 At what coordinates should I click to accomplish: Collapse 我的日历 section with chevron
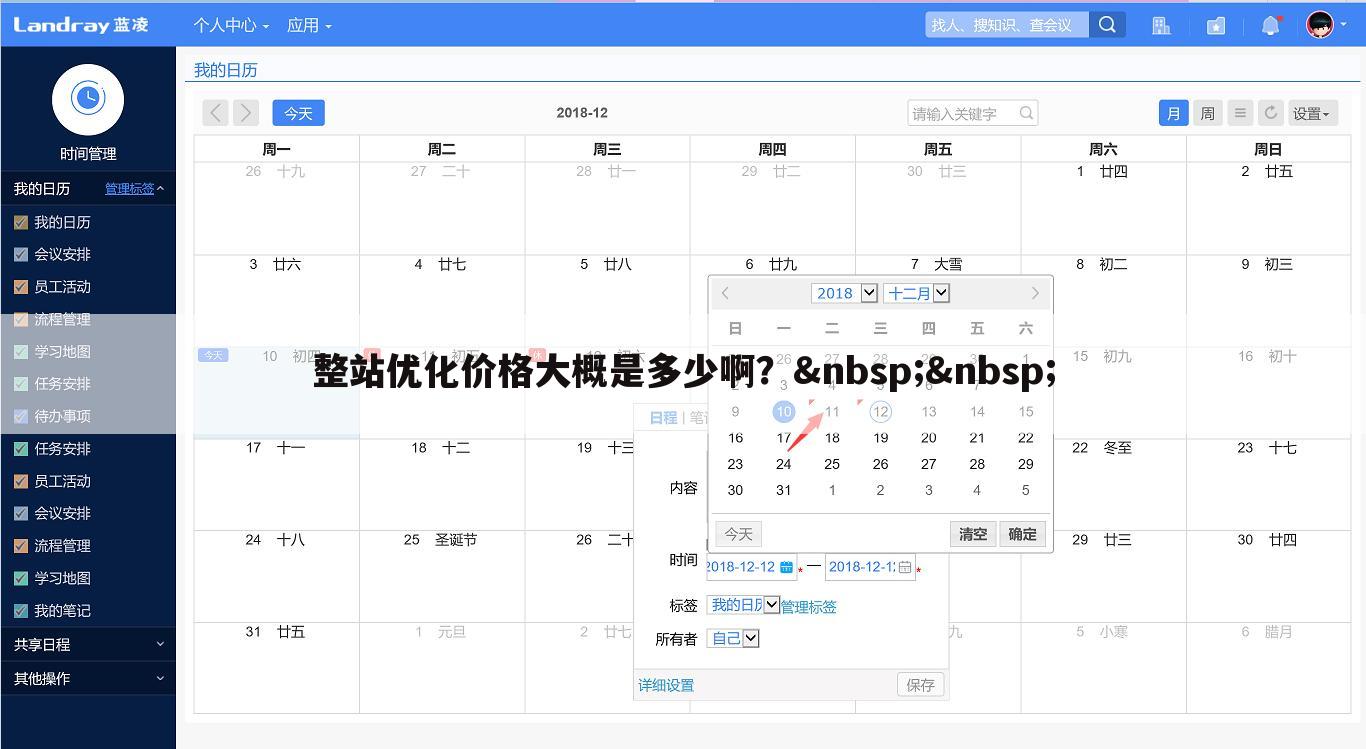click(x=160, y=188)
